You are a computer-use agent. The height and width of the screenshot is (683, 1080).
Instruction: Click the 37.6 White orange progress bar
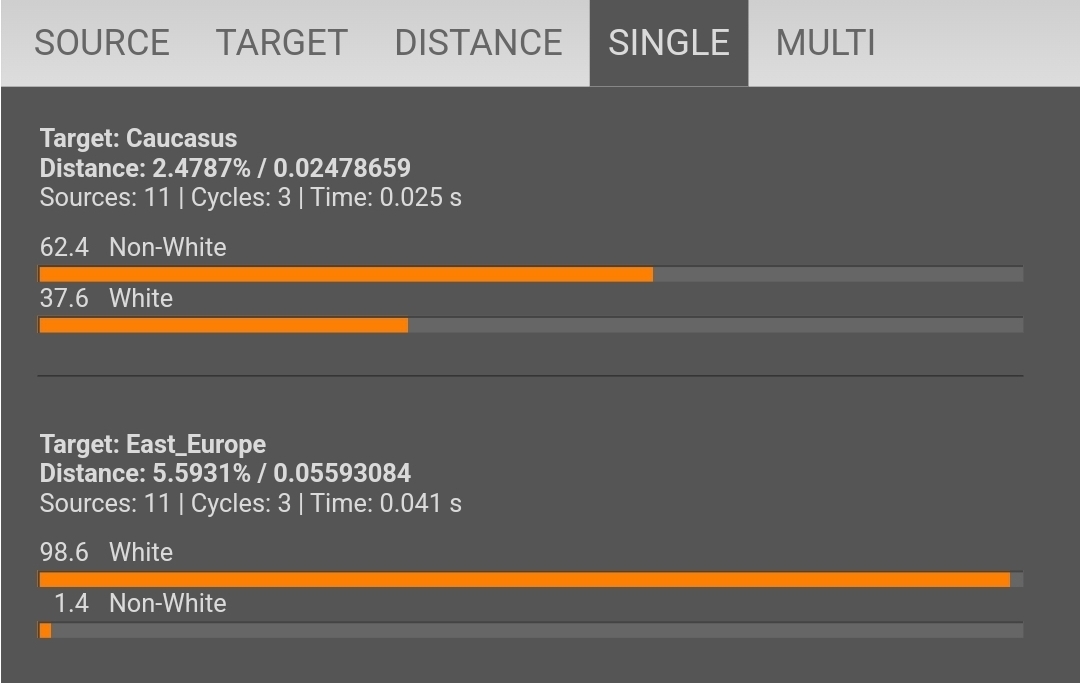click(223, 325)
